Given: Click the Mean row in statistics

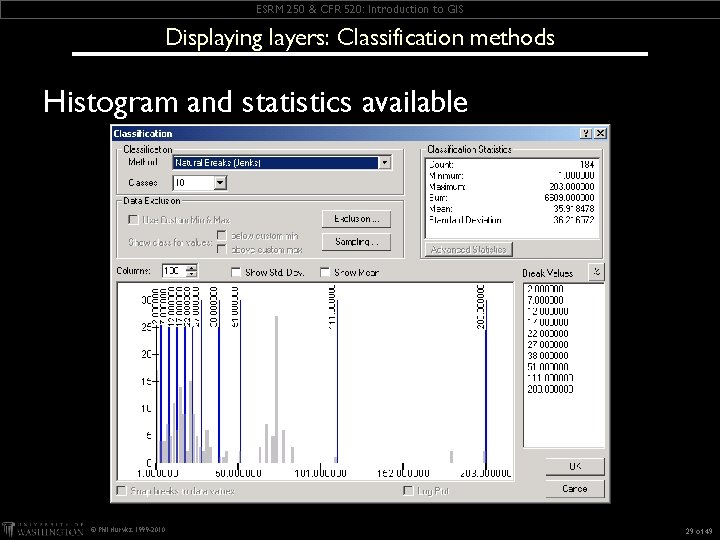Looking at the screenshot, I should click(x=512, y=208).
